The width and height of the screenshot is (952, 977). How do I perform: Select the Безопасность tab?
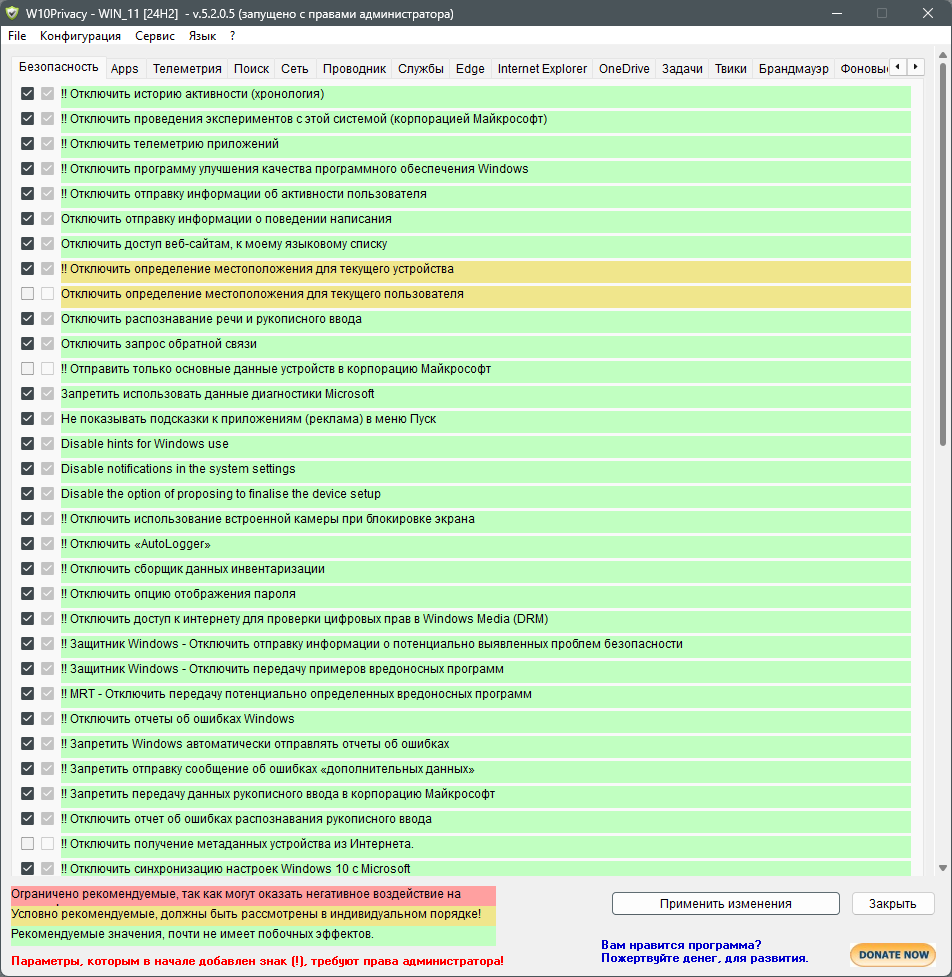(59, 67)
